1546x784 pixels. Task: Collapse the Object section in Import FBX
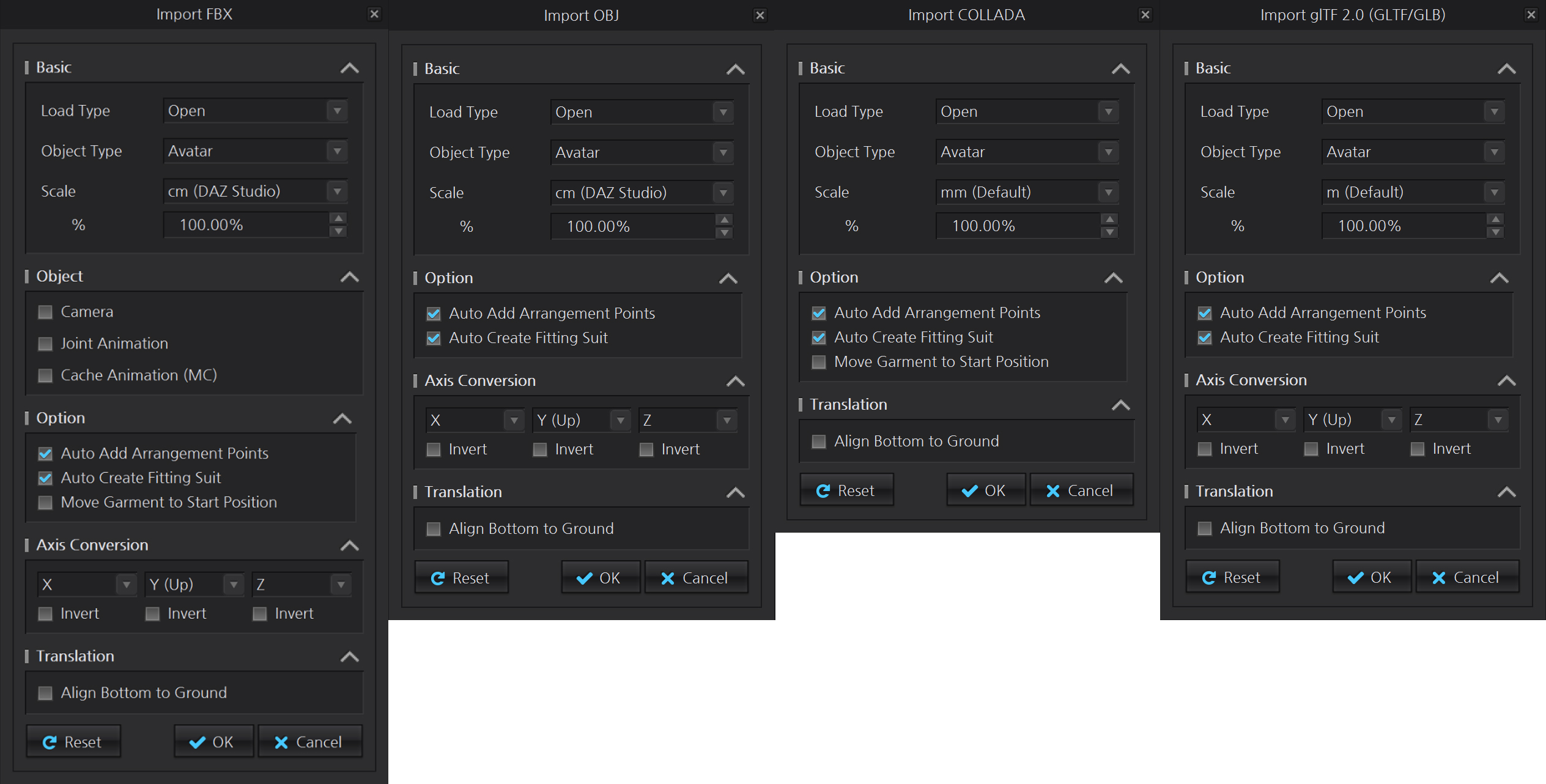[x=350, y=276]
